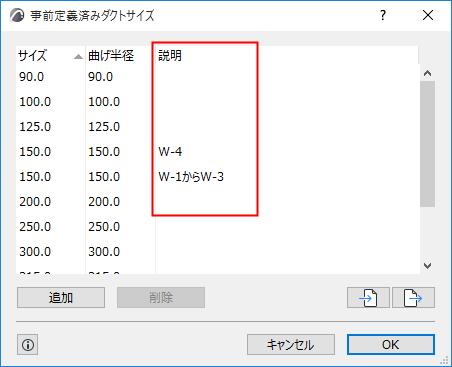Click the 100.0 bend radius cell
Screen dimensions: 452x367
[104, 102]
